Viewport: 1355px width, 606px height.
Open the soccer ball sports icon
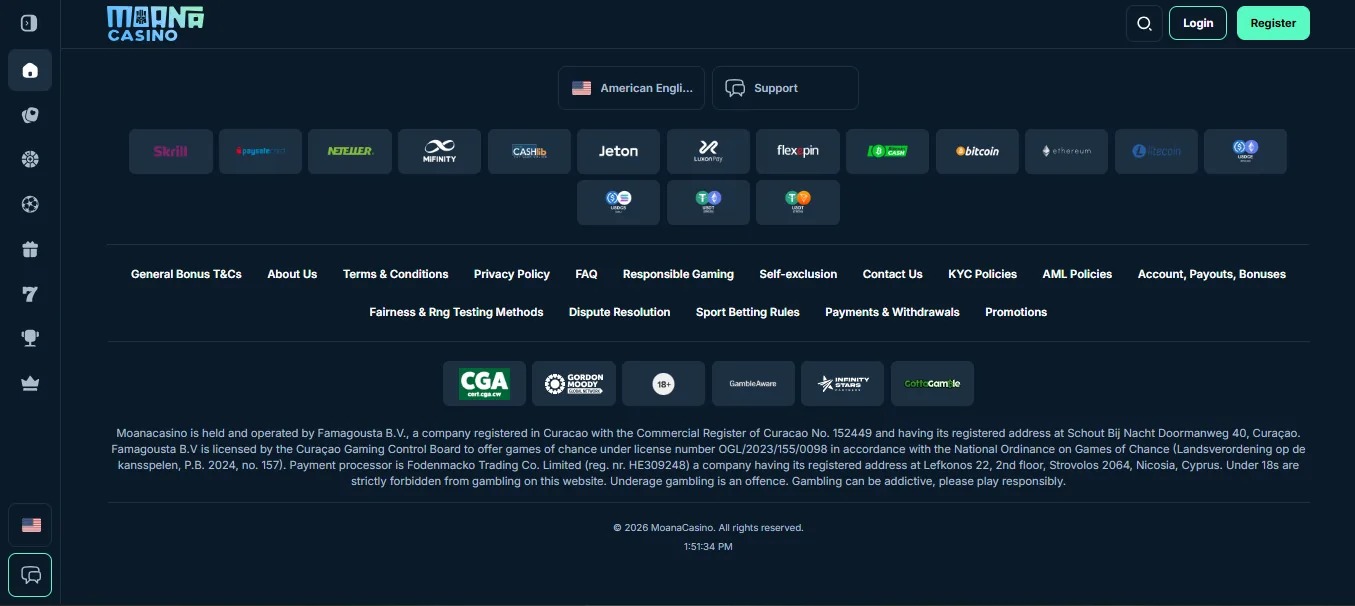click(30, 204)
